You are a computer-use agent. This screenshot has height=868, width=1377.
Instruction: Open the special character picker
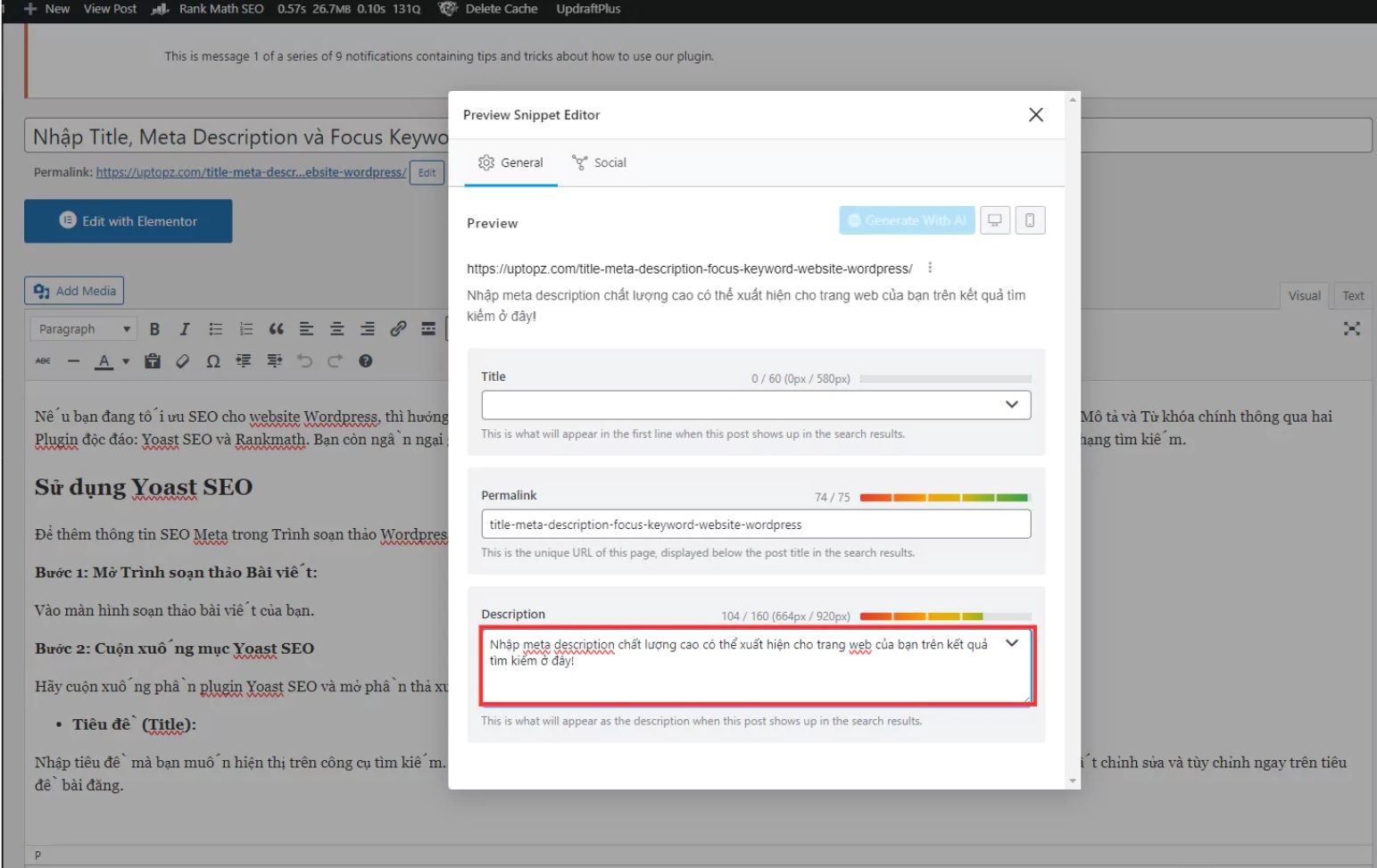click(213, 361)
